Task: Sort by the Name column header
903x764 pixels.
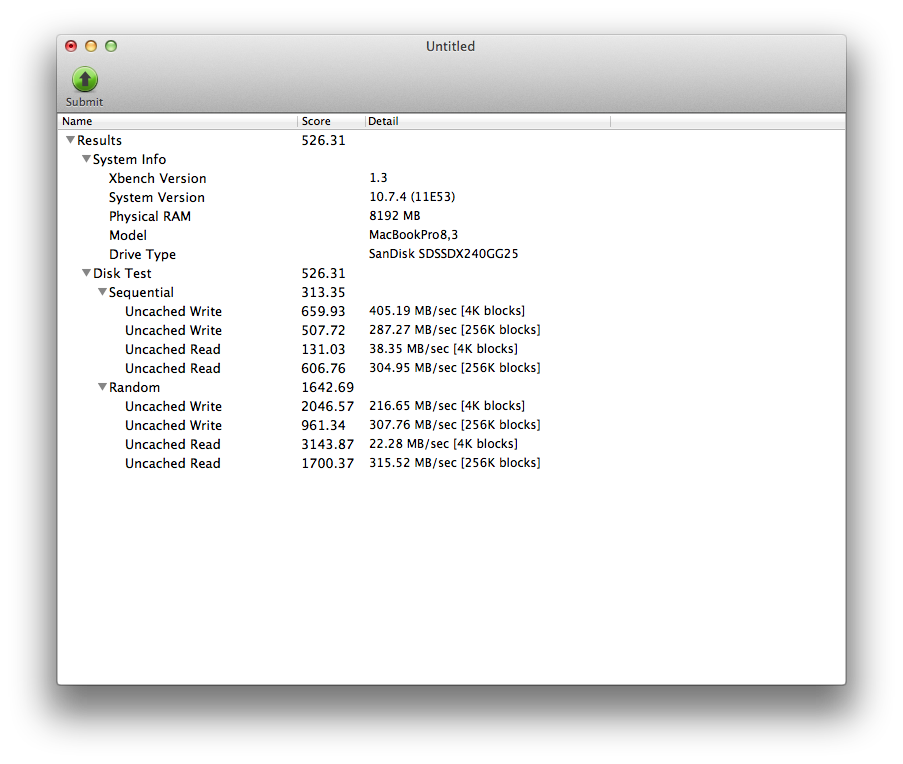Action: [178, 121]
